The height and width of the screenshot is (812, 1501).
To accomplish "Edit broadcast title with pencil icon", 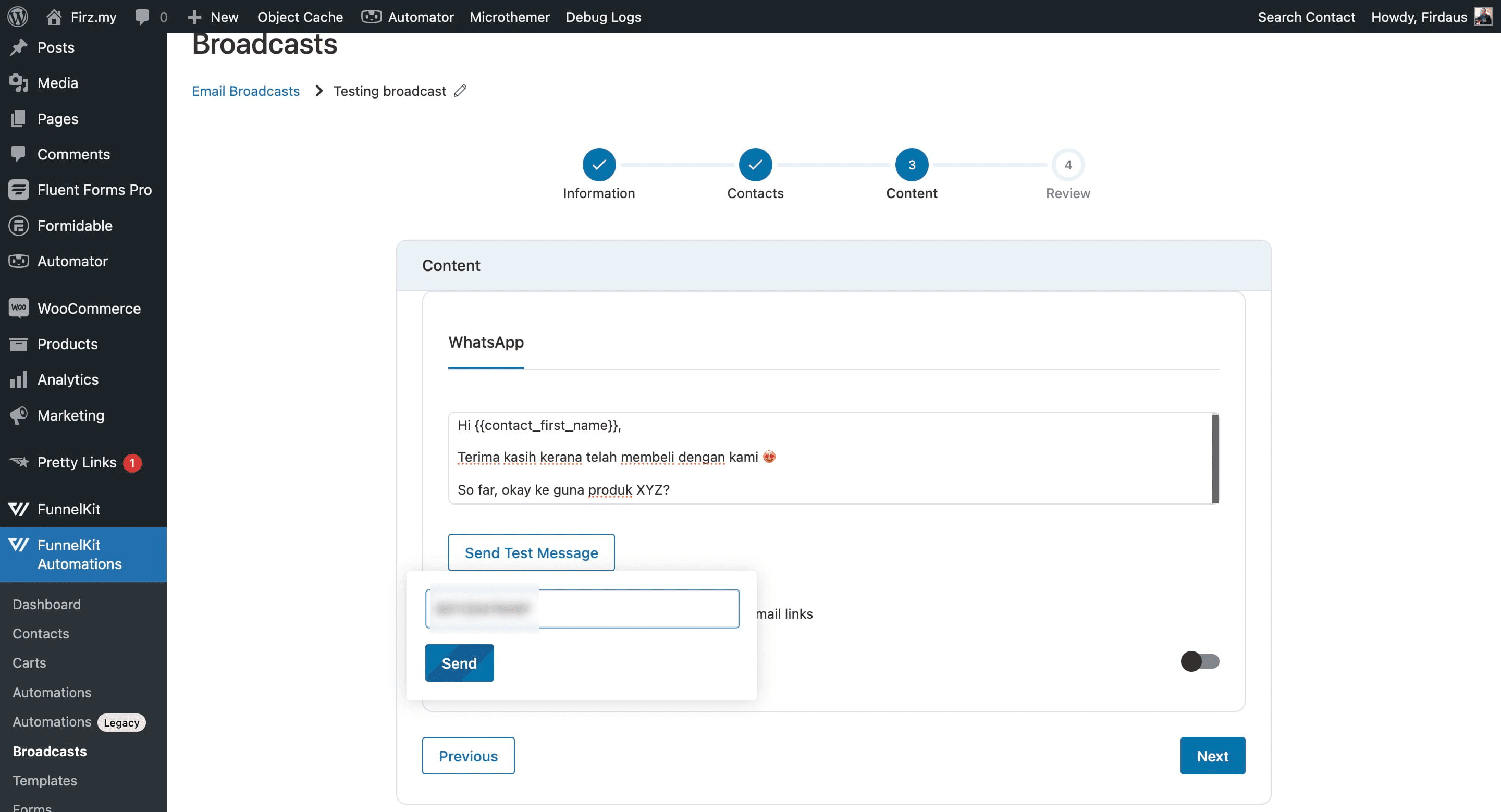I will click(x=460, y=91).
